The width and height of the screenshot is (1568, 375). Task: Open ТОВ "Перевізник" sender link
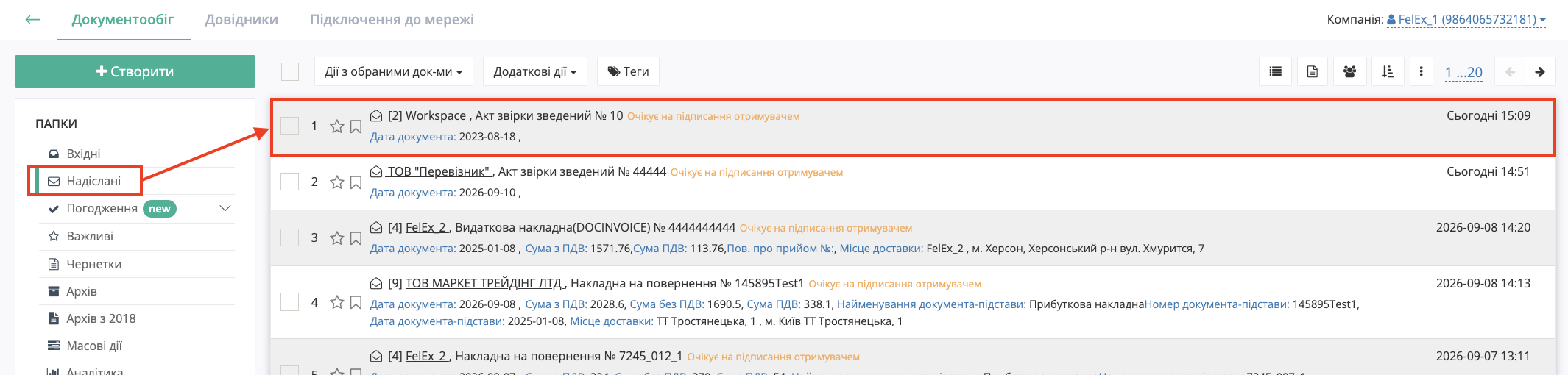tap(438, 171)
